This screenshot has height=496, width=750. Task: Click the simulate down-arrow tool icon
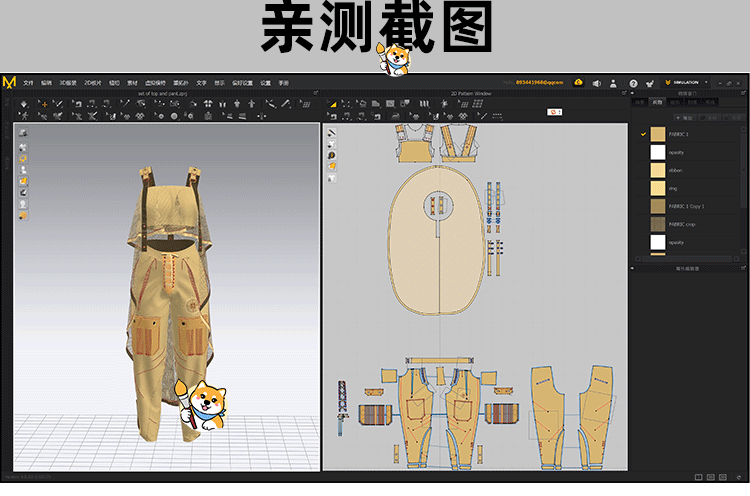[23, 103]
